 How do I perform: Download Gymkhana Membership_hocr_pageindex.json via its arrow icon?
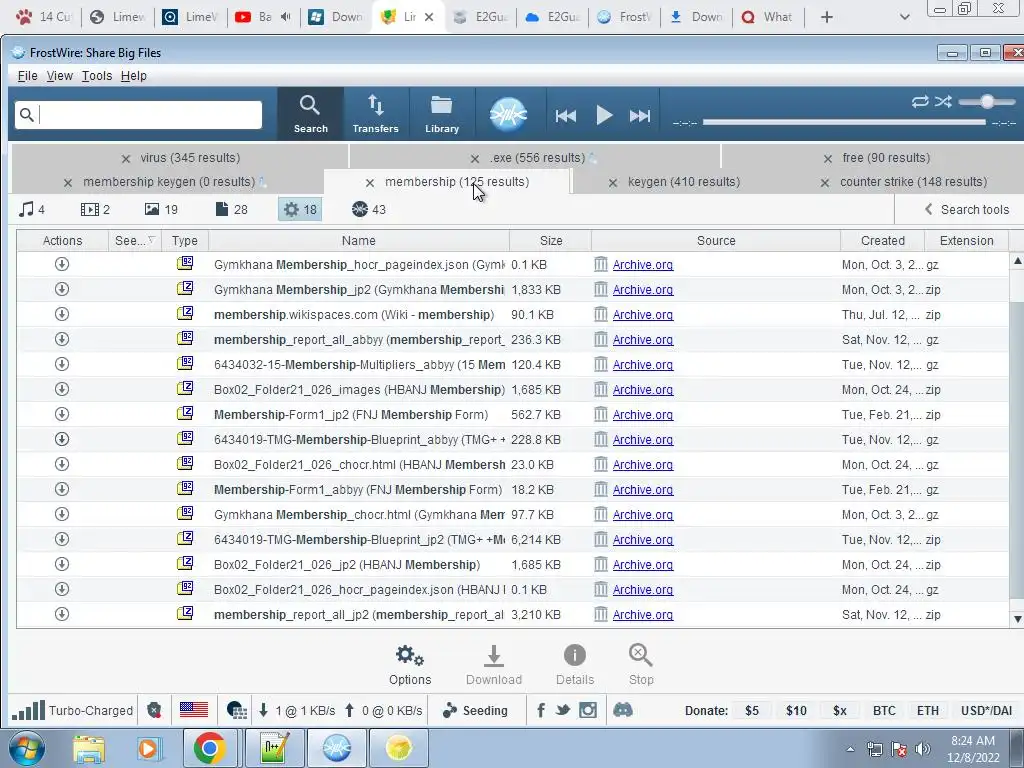[62, 264]
